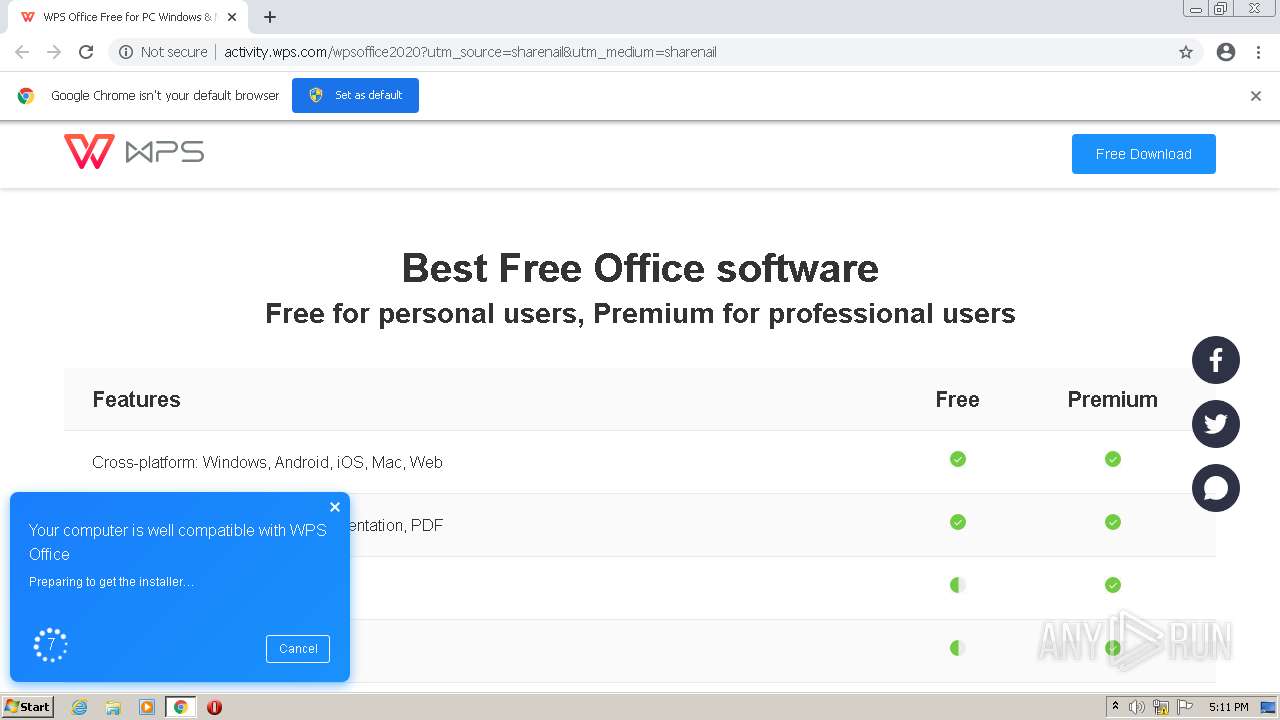The height and width of the screenshot is (720, 1280).
Task: Click the chrome default browser message text
Action: [165, 96]
